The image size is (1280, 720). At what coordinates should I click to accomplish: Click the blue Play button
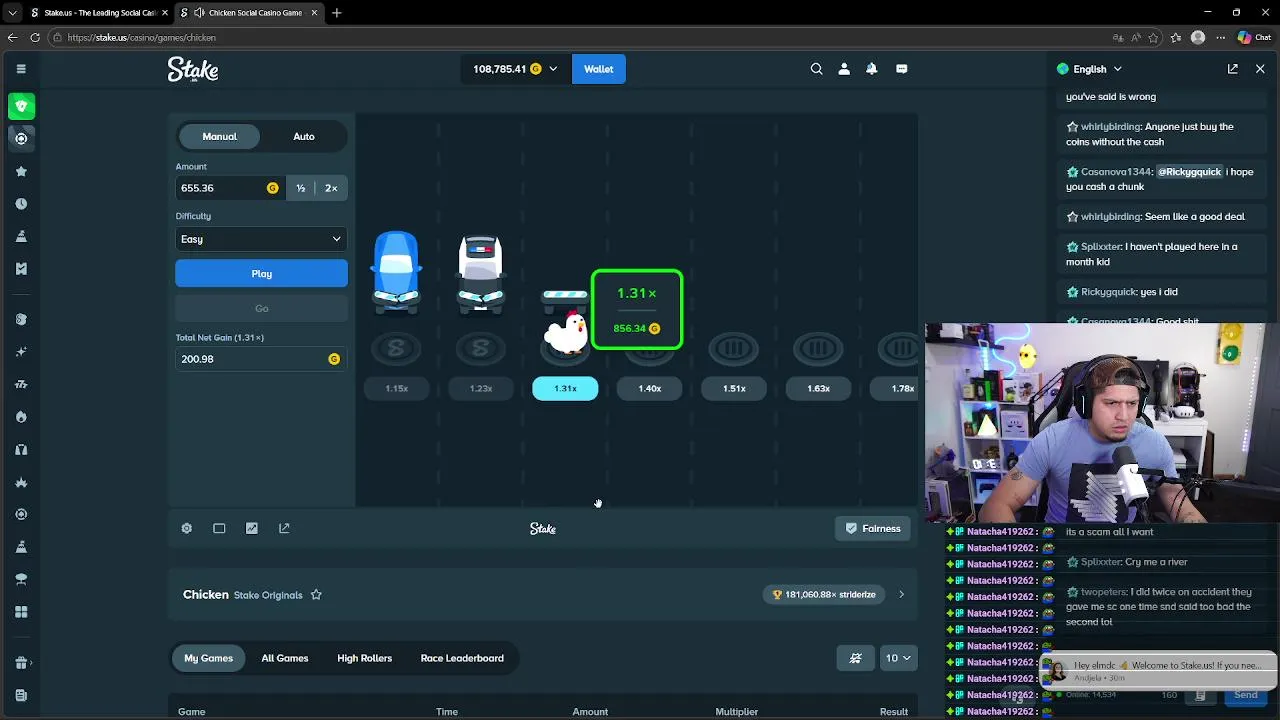[261, 274]
